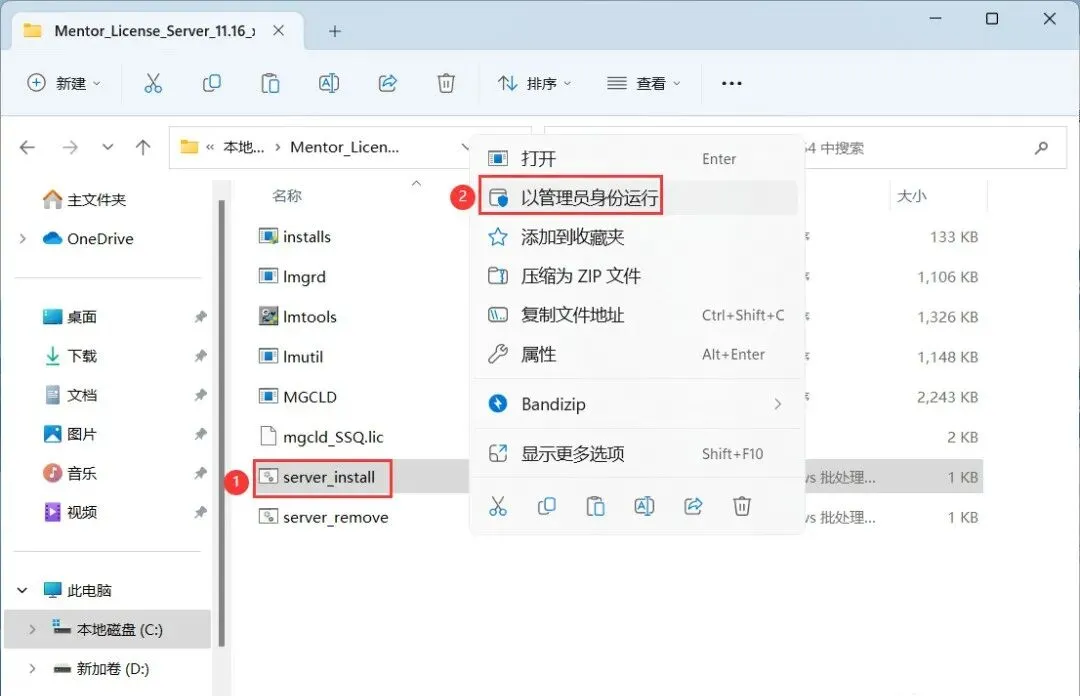Open 图片 in navigation pane
The height and width of the screenshot is (696, 1080).
[x=70, y=434]
